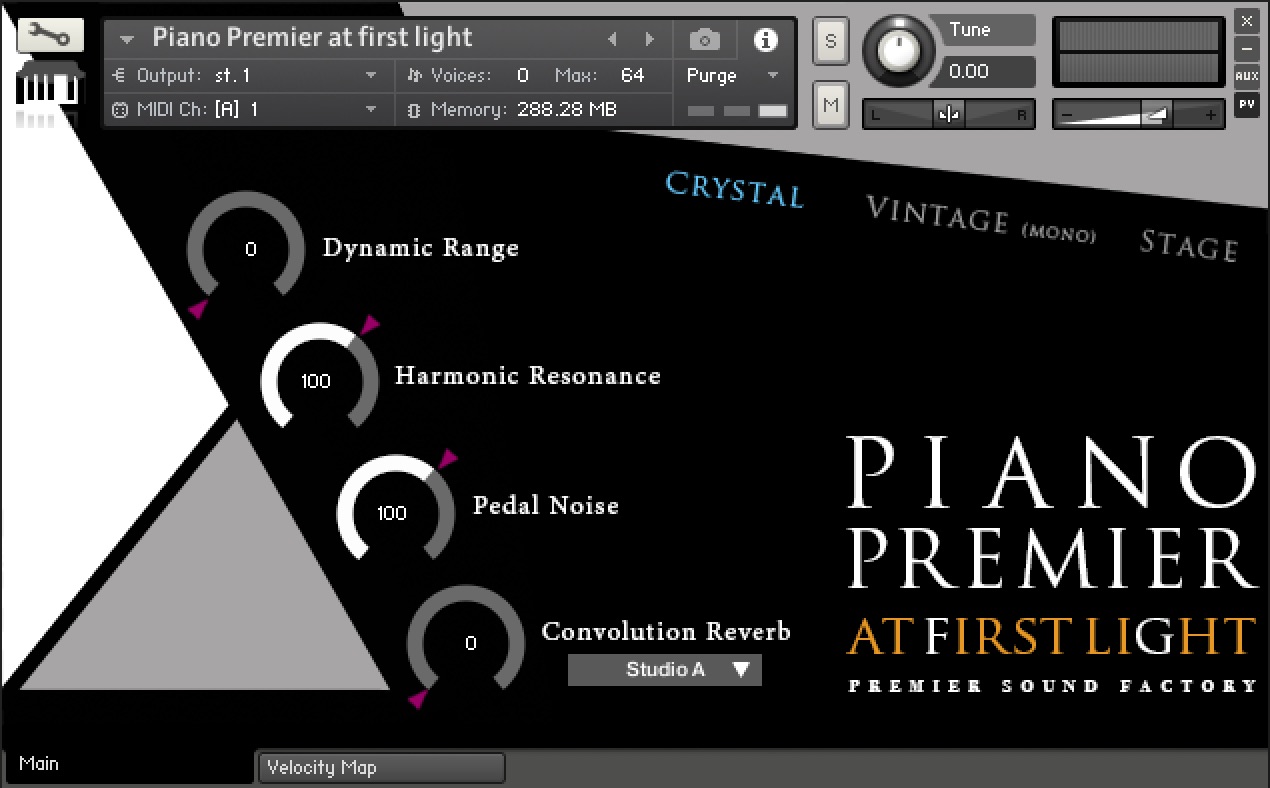Image resolution: width=1270 pixels, height=788 pixels.
Task: Open the MIDI Ch dropdown
Action: (371, 109)
